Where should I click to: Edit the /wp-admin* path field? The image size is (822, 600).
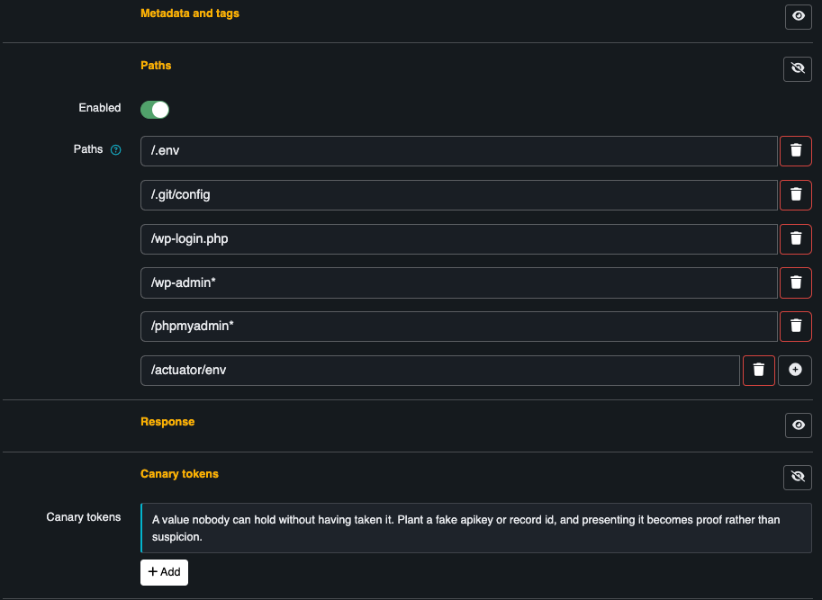tap(459, 283)
